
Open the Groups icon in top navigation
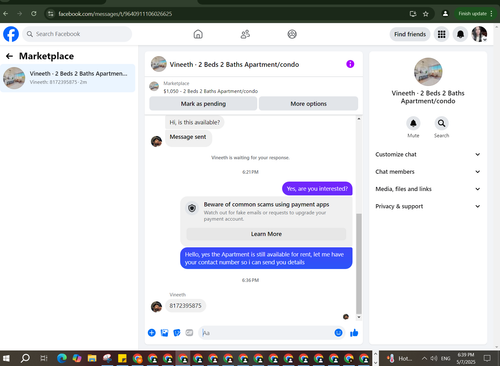292,34
